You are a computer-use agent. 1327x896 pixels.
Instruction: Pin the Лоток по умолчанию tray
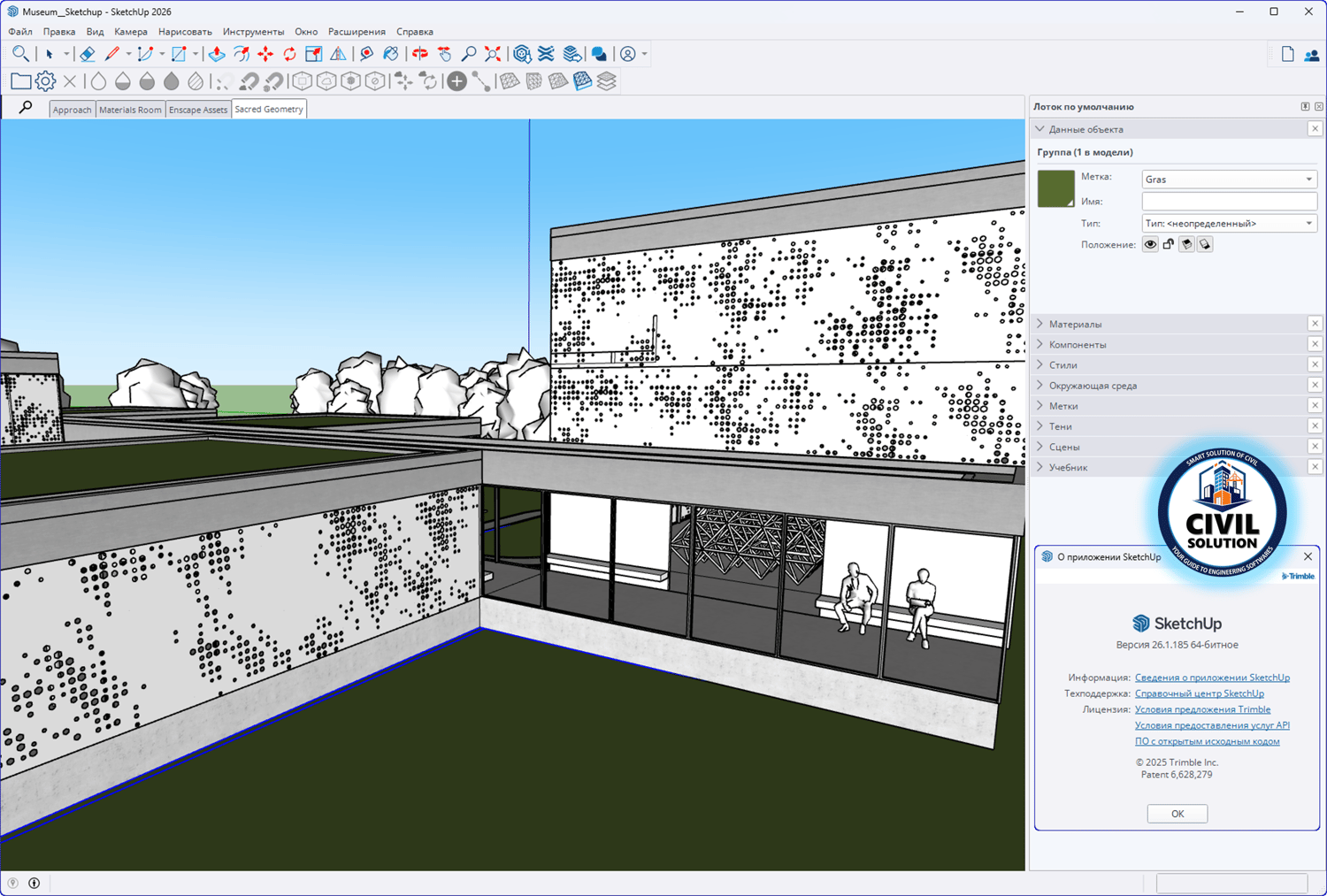point(1305,107)
